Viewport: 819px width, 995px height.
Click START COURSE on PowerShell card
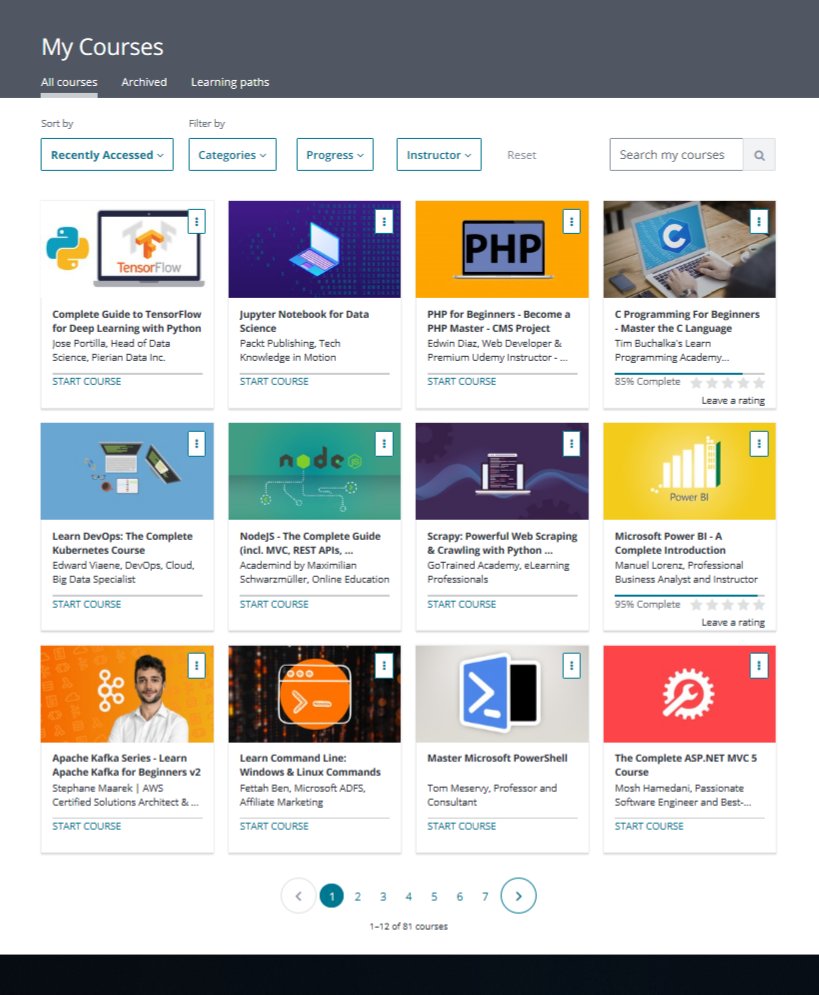[461, 826]
